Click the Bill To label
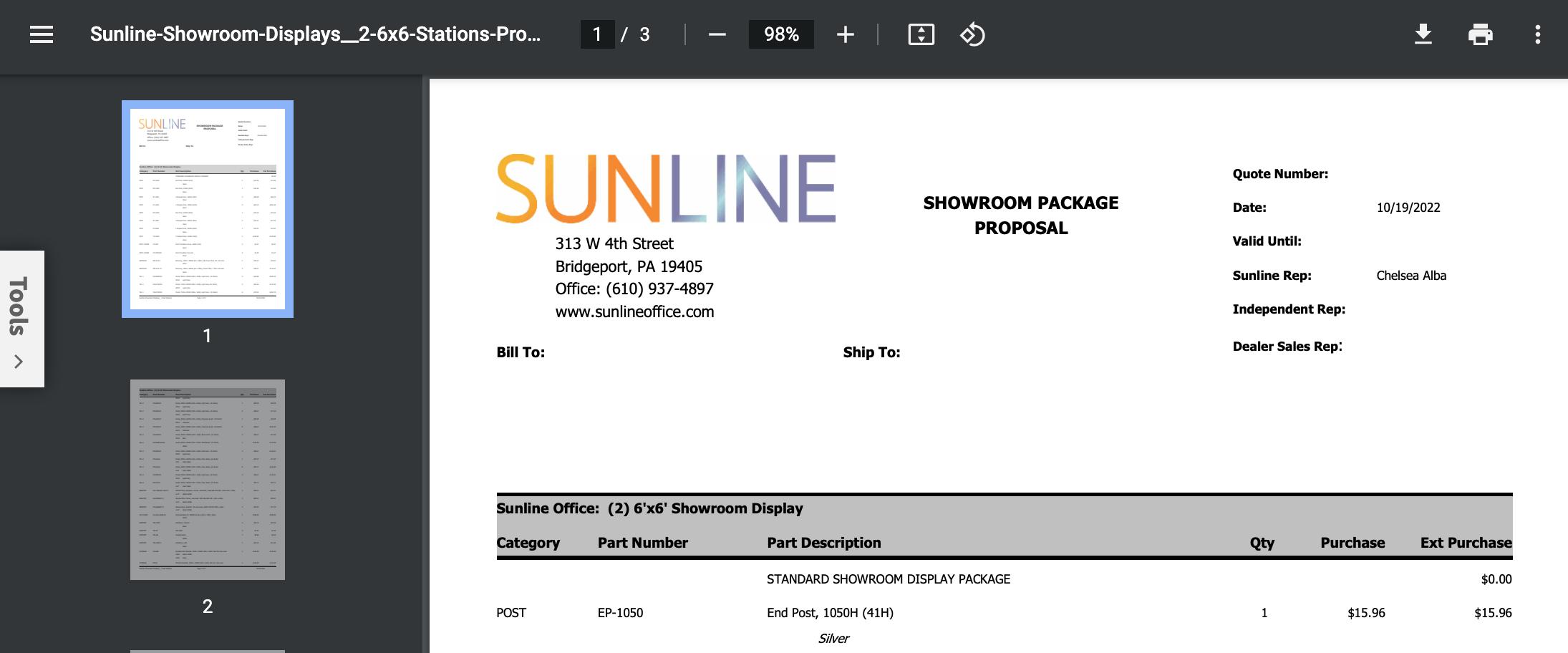 pyautogui.click(x=521, y=352)
